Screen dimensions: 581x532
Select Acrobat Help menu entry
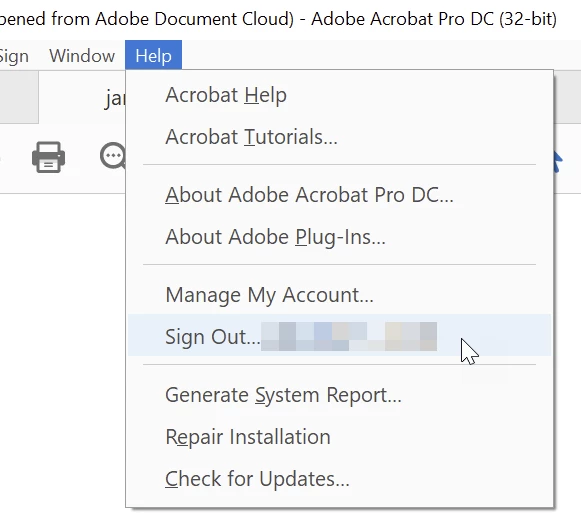point(339,95)
